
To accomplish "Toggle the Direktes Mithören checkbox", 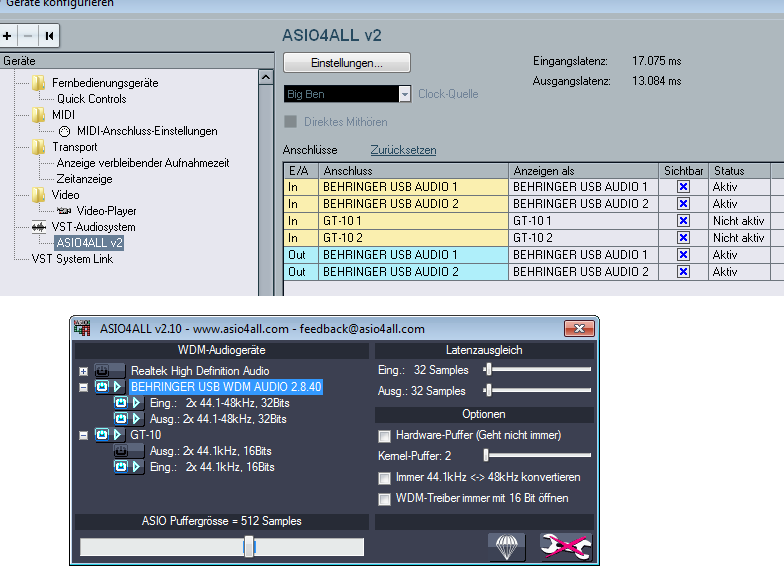I will coord(290,122).
